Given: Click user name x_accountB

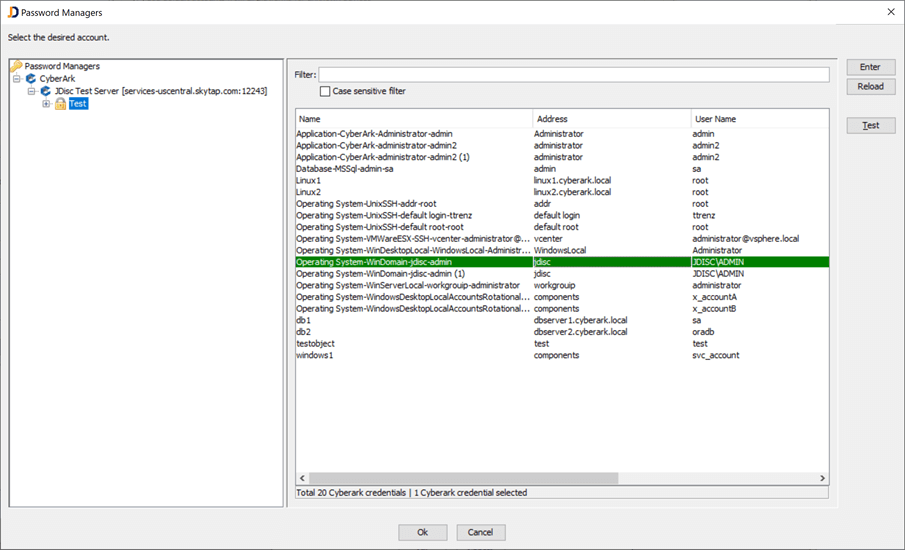Looking at the screenshot, I should tap(715, 309).
